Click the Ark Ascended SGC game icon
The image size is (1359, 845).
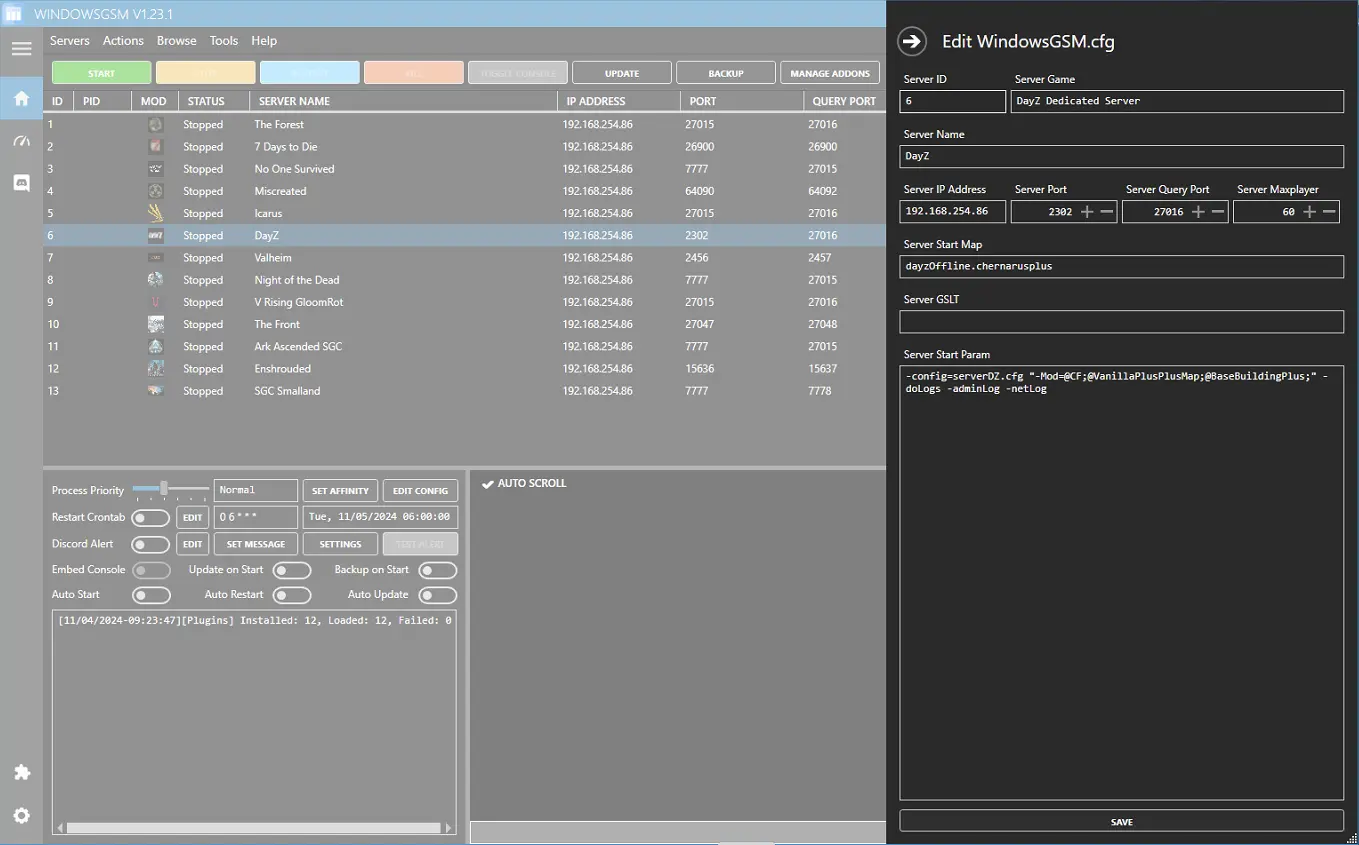[155, 346]
